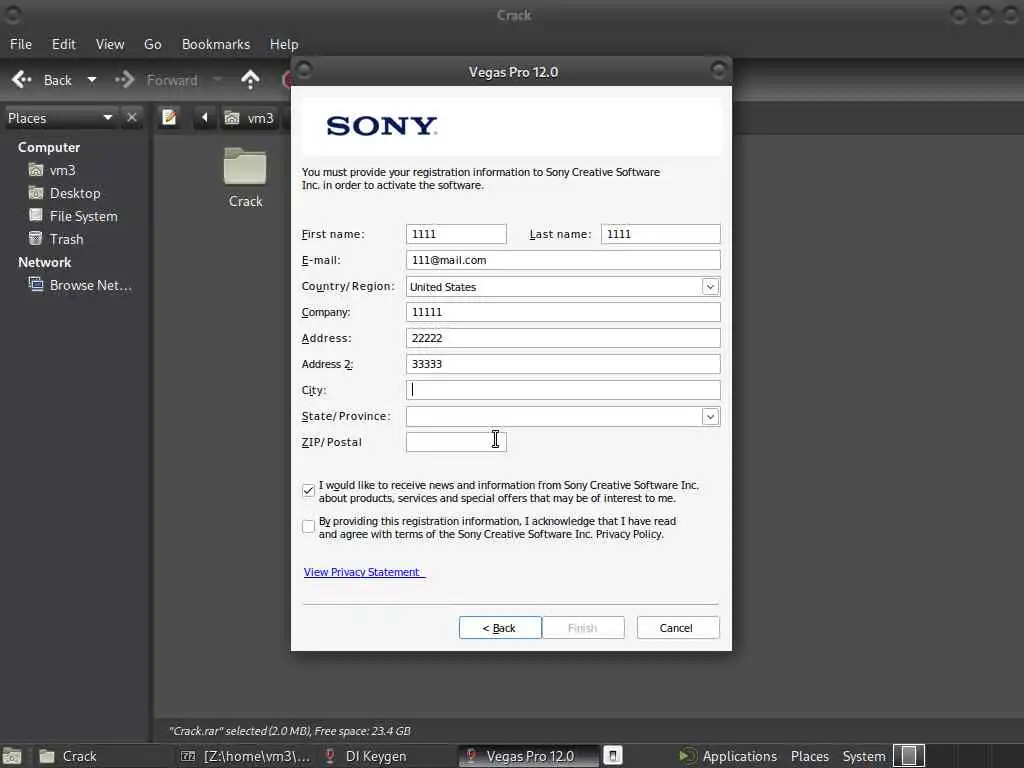This screenshot has width=1024, height=768.
Task: Open the Help menu
Action: pos(284,44)
